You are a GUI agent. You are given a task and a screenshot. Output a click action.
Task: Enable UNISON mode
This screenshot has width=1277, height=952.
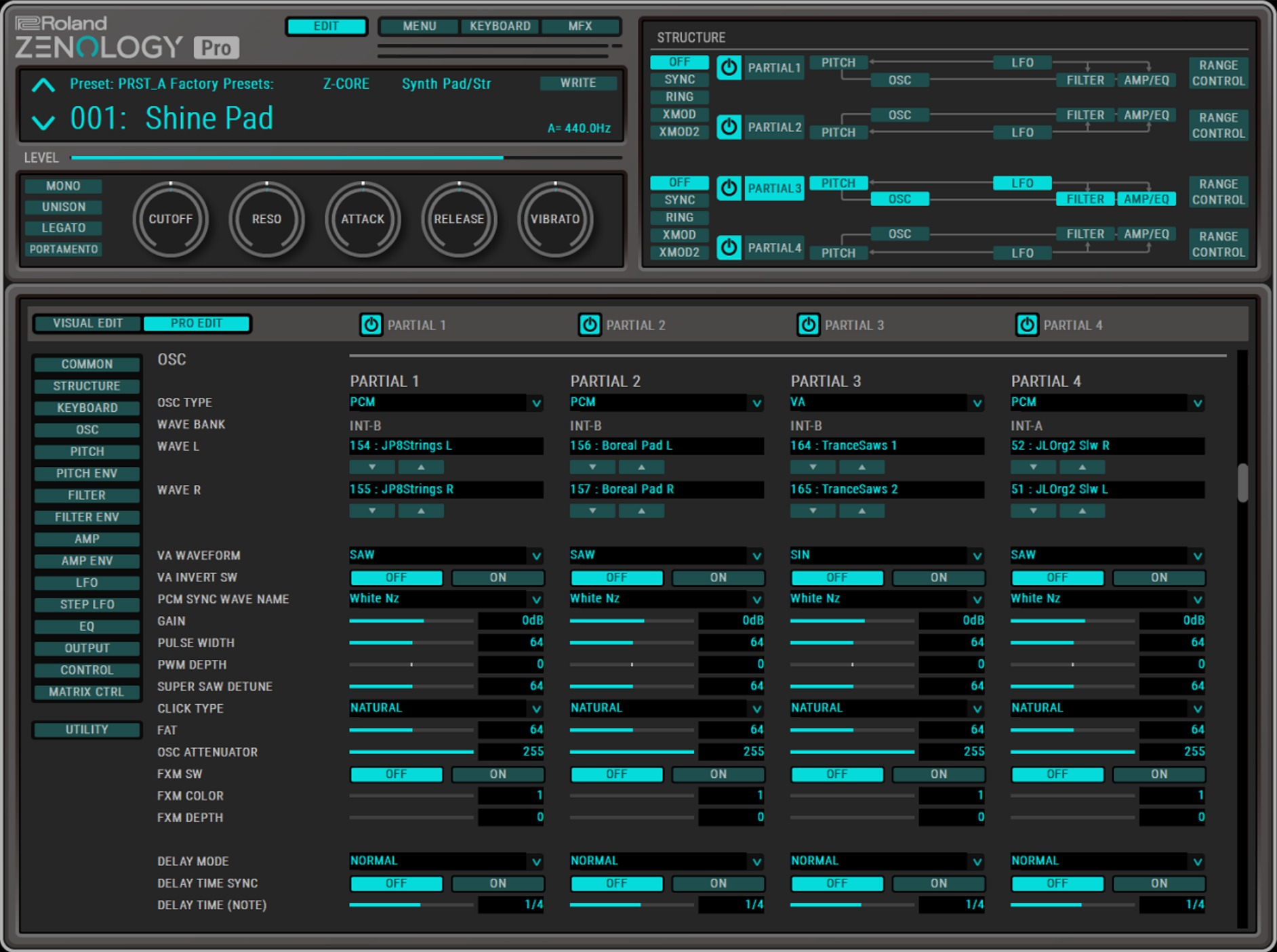click(x=63, y=207)
